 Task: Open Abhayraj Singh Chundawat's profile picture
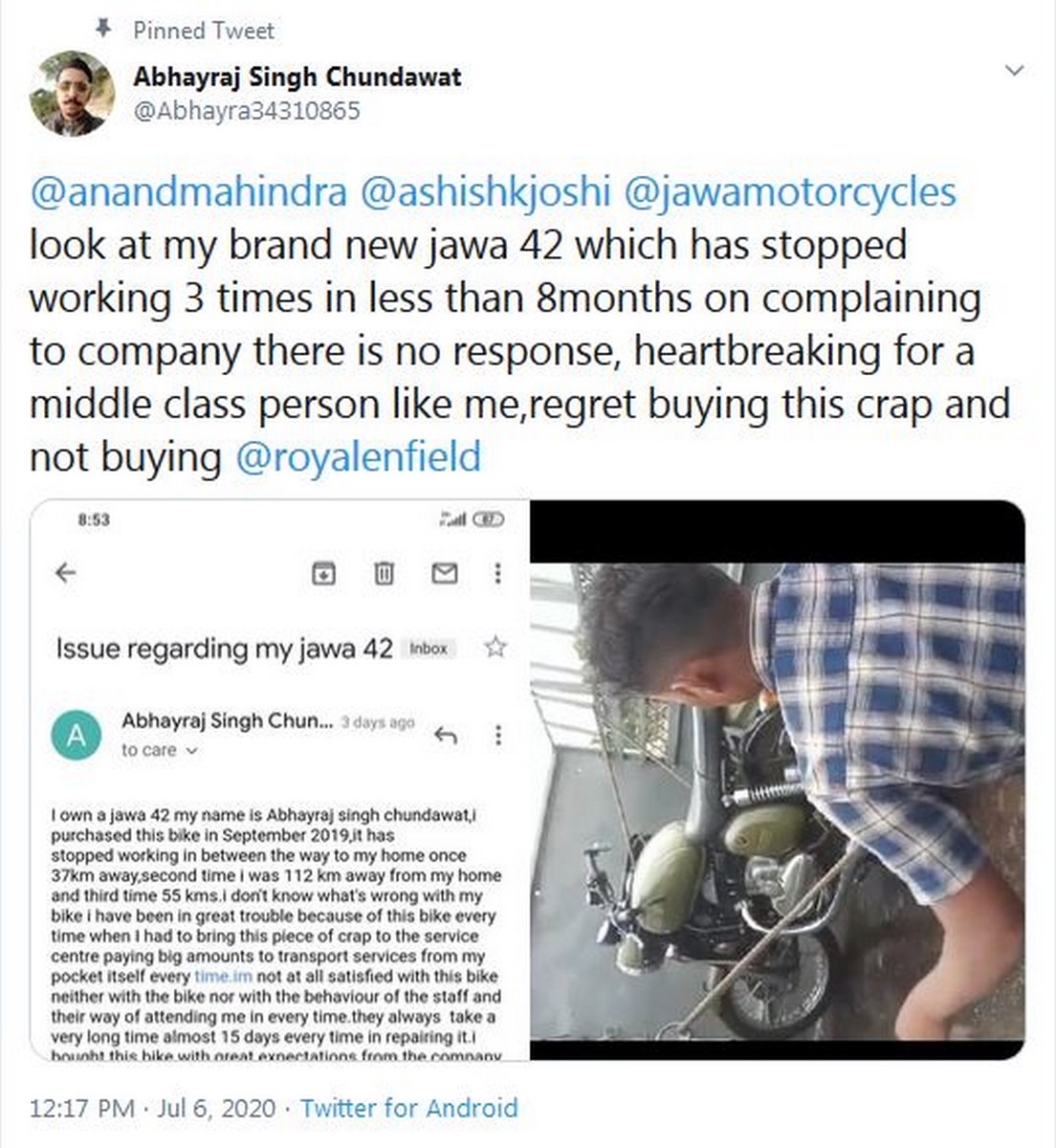click(x=72, y=93)
